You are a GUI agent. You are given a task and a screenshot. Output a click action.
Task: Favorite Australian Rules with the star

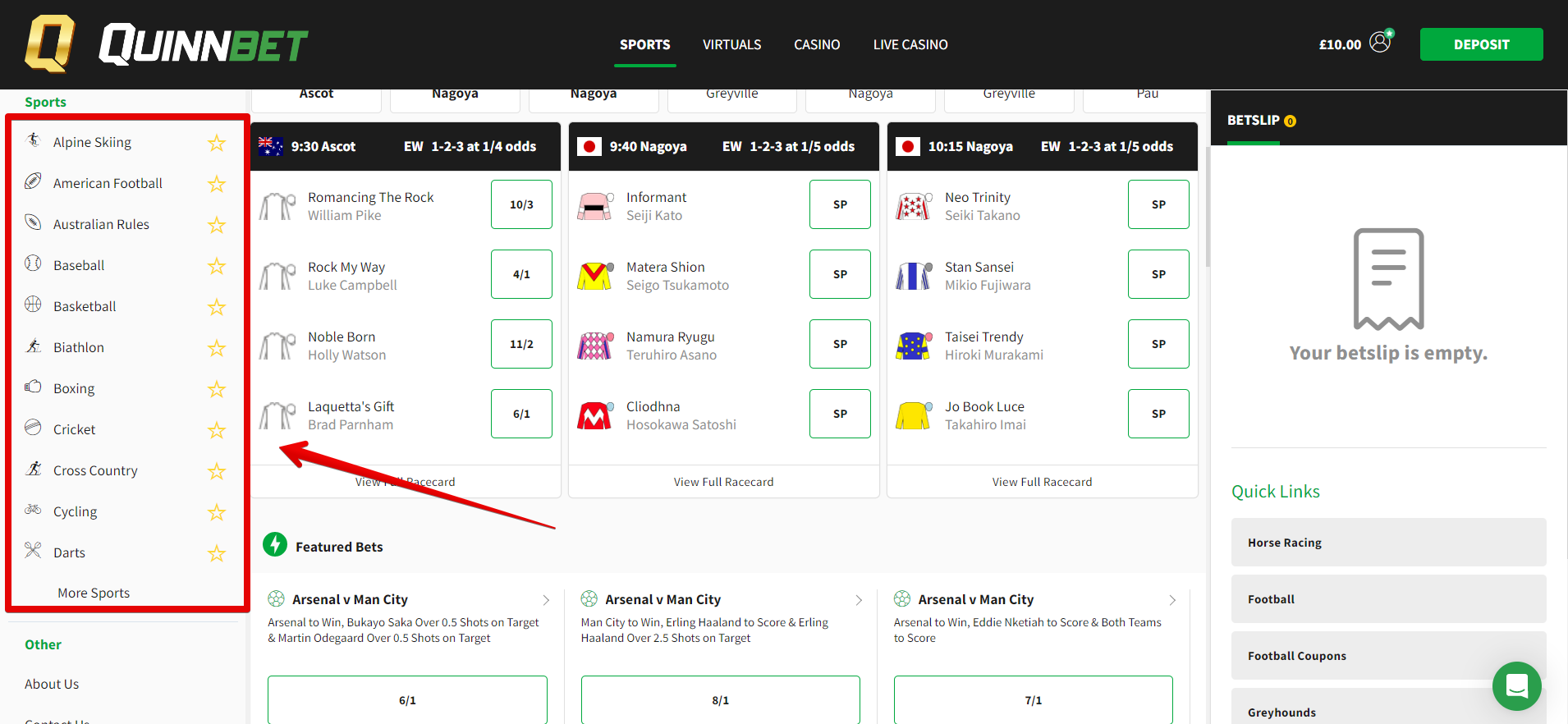(217, 225)
